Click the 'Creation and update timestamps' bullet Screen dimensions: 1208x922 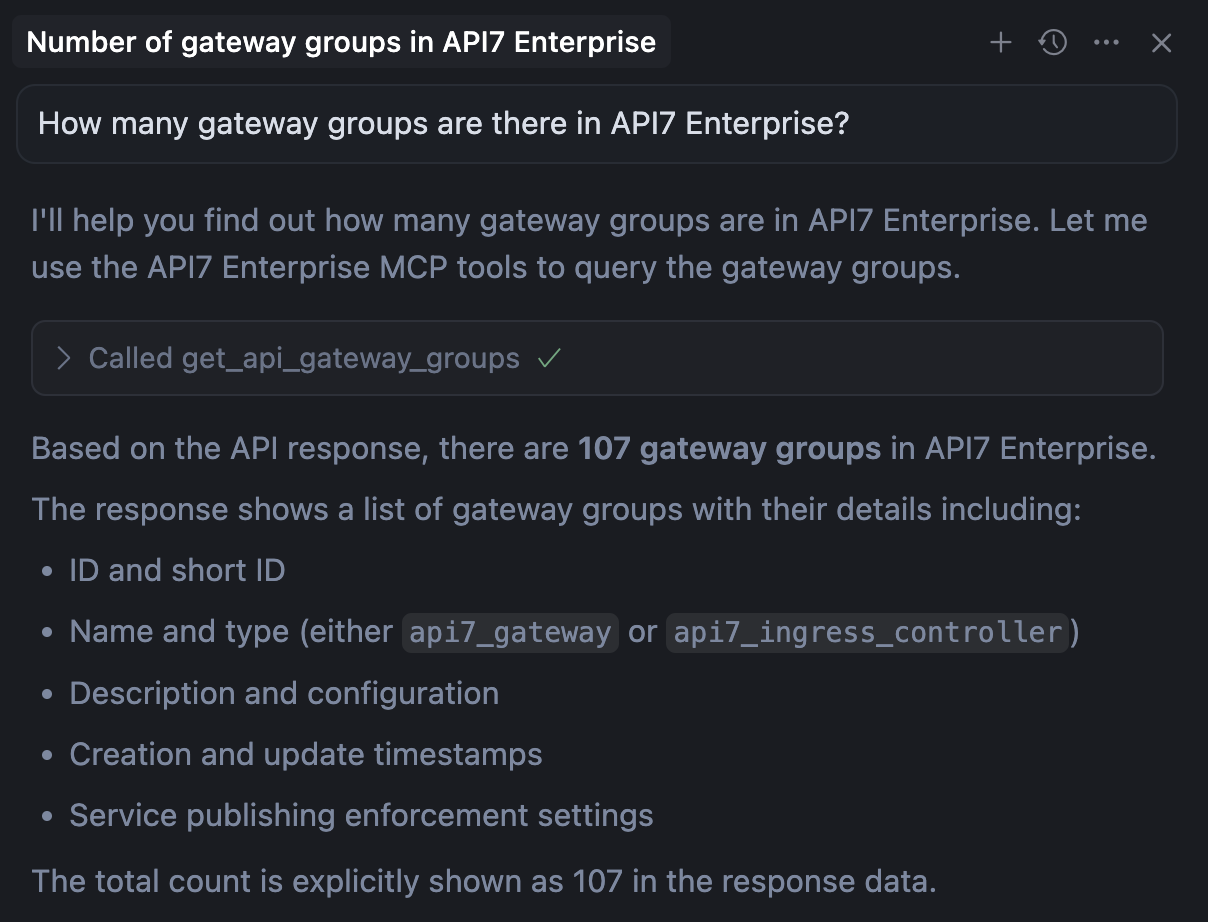tap(306, 754)
